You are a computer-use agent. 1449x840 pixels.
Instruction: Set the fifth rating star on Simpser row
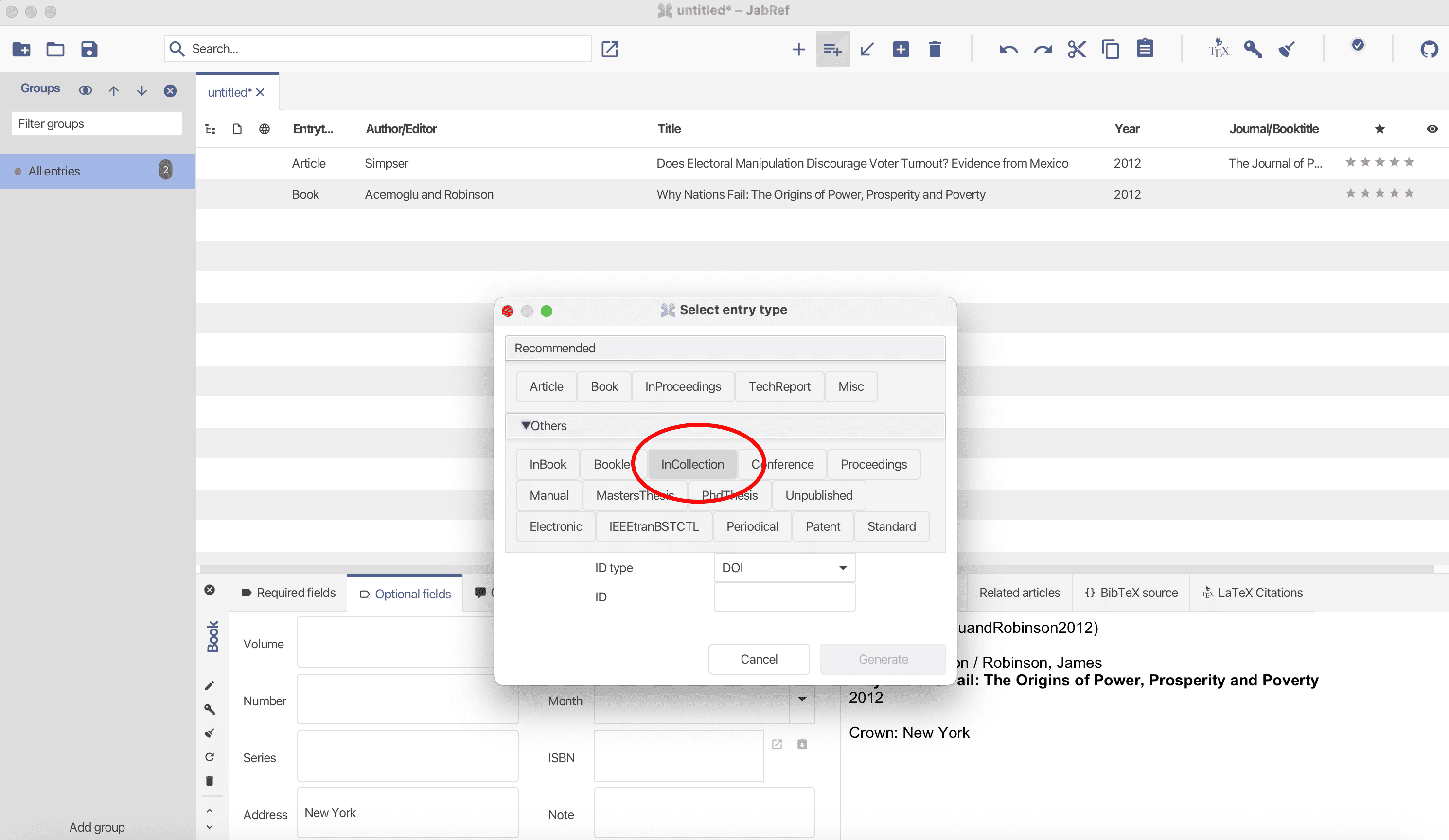1409,163
